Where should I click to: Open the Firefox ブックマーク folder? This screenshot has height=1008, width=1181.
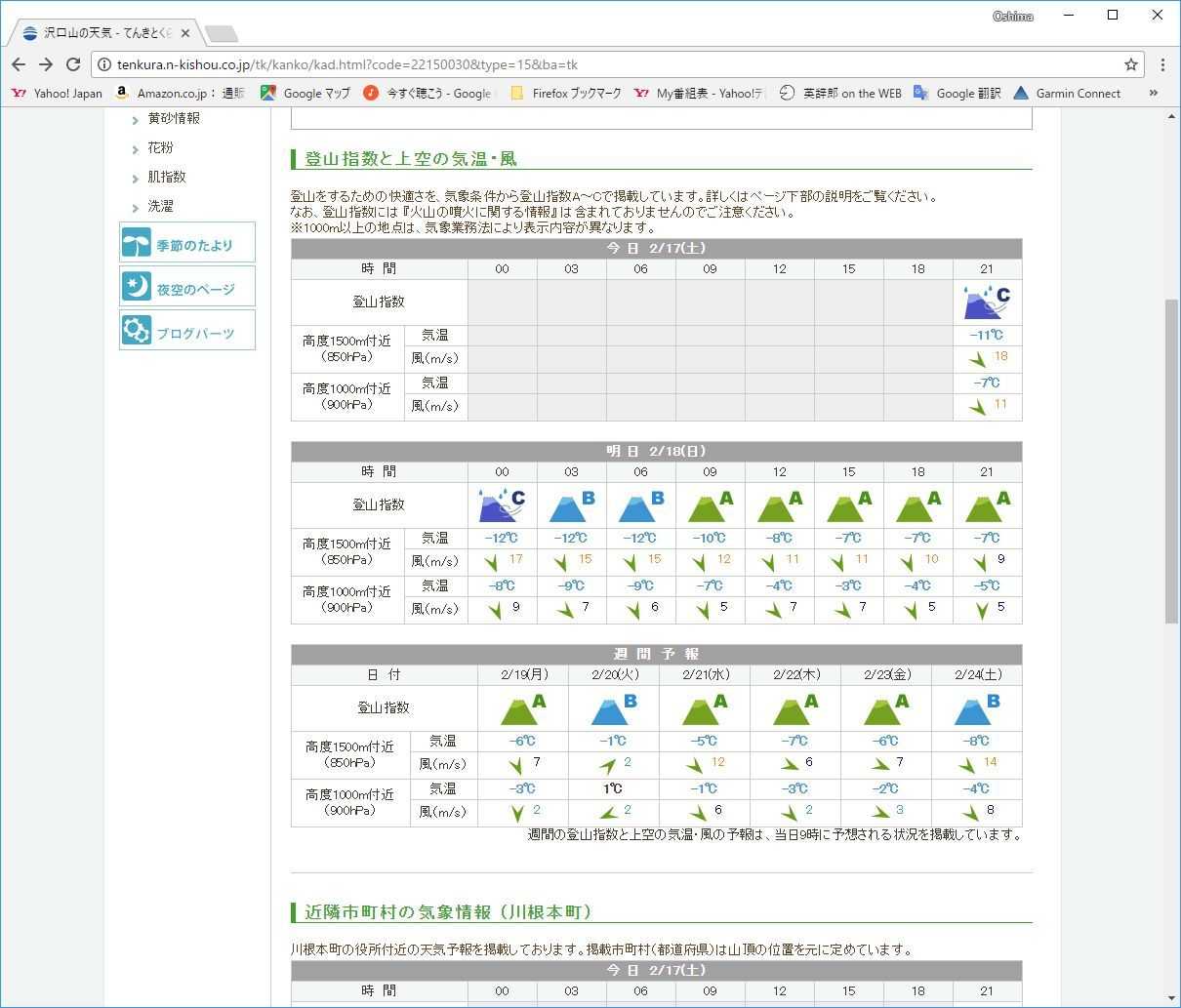coord(565,94)
